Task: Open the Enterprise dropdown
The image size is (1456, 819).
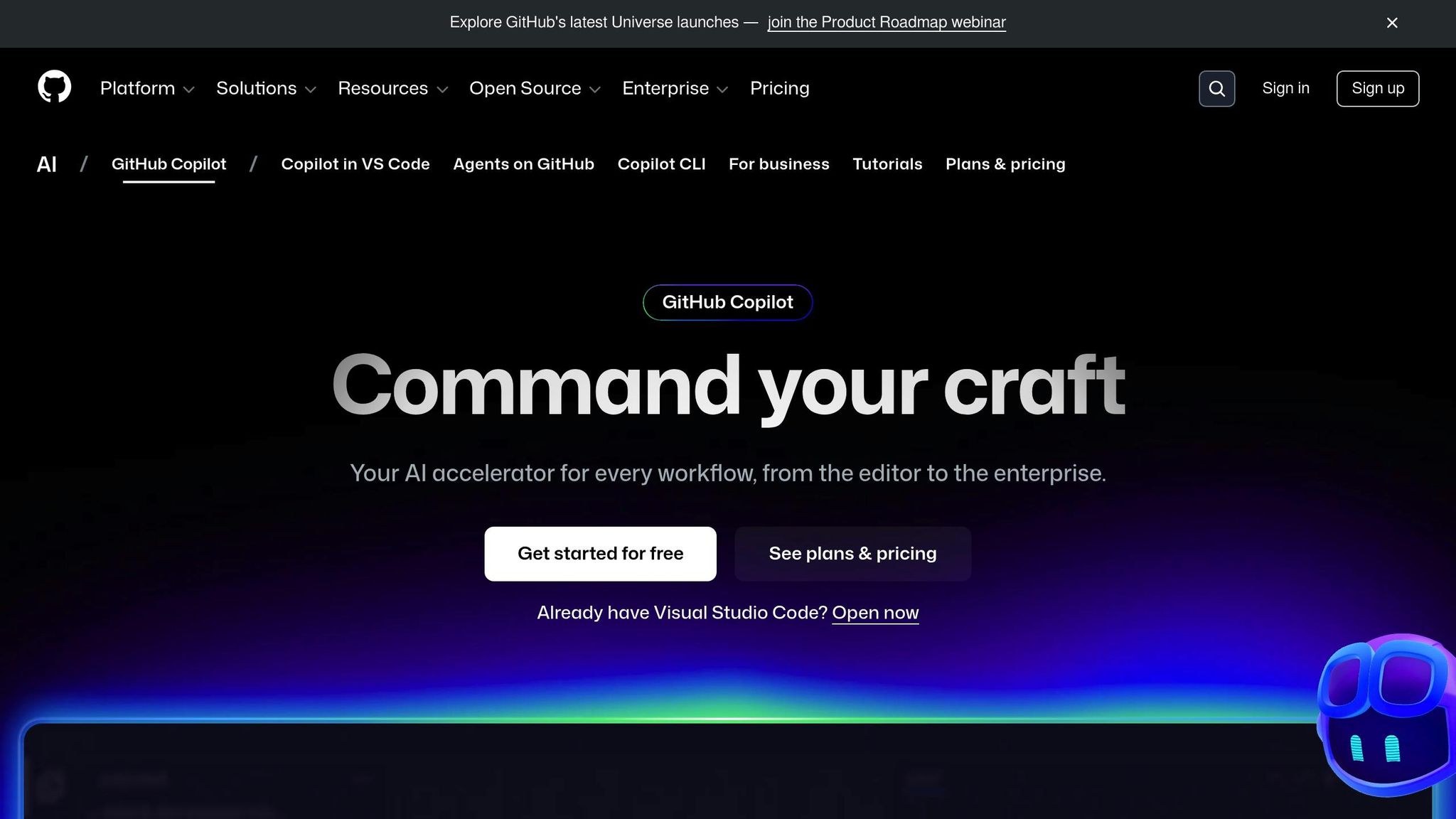Action: point(674,88)
